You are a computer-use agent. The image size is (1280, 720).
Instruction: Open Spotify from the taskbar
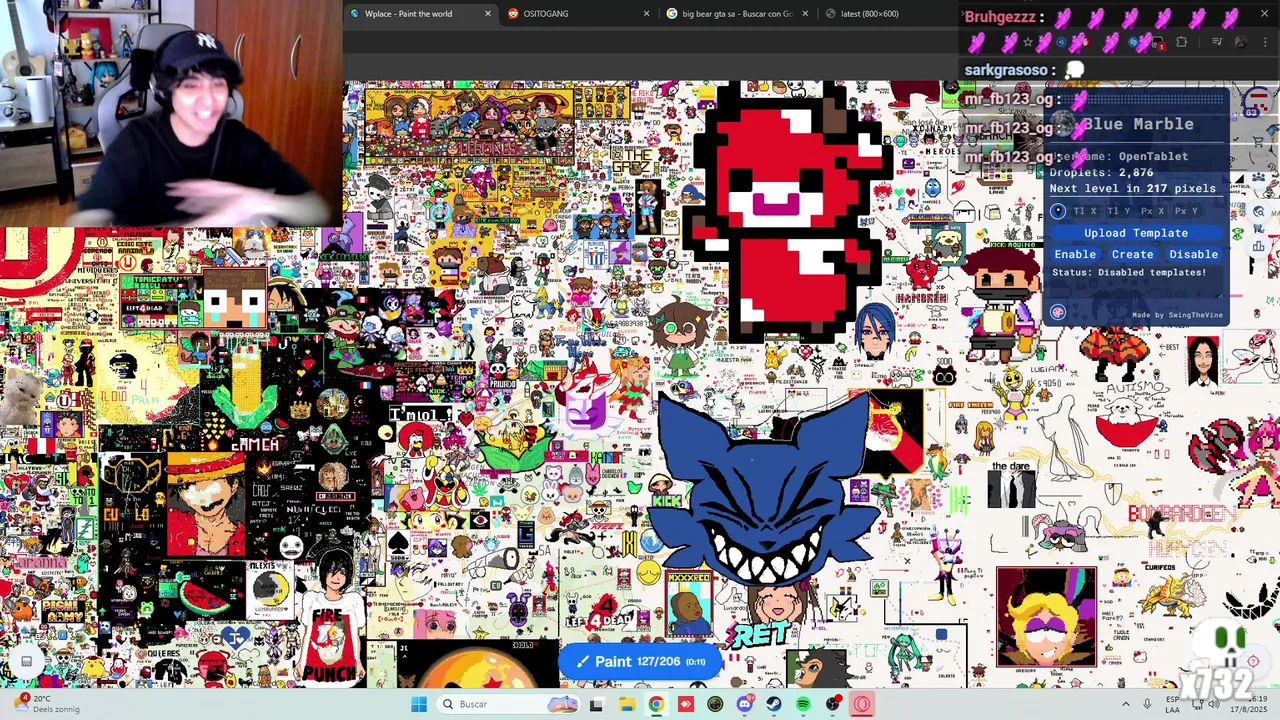pyautogui.click(x=803, y=704)
